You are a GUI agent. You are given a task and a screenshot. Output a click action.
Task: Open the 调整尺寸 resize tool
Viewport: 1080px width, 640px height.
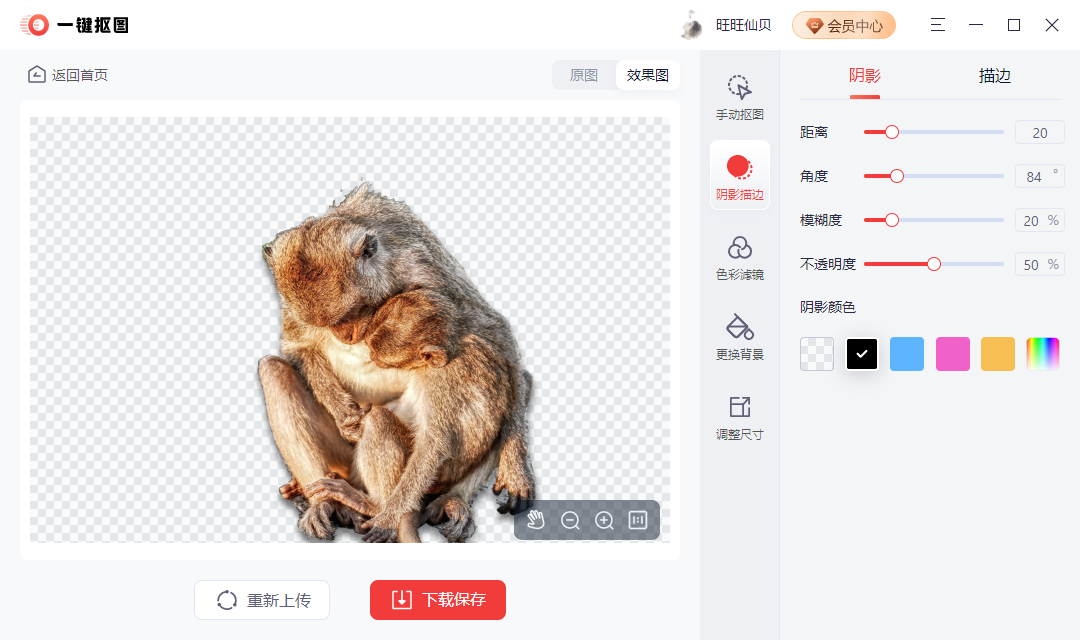point(739,415)
